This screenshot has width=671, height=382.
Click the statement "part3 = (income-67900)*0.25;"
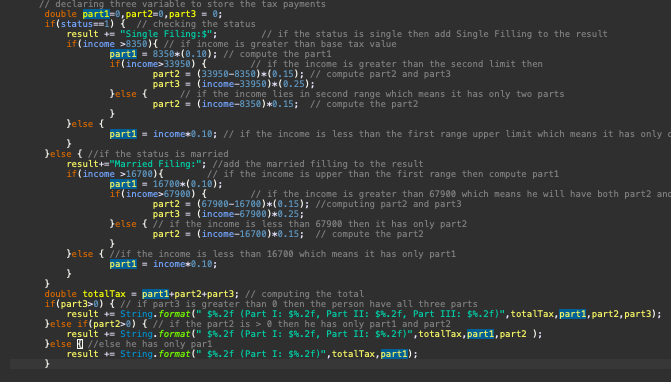[x=229, y=214]
